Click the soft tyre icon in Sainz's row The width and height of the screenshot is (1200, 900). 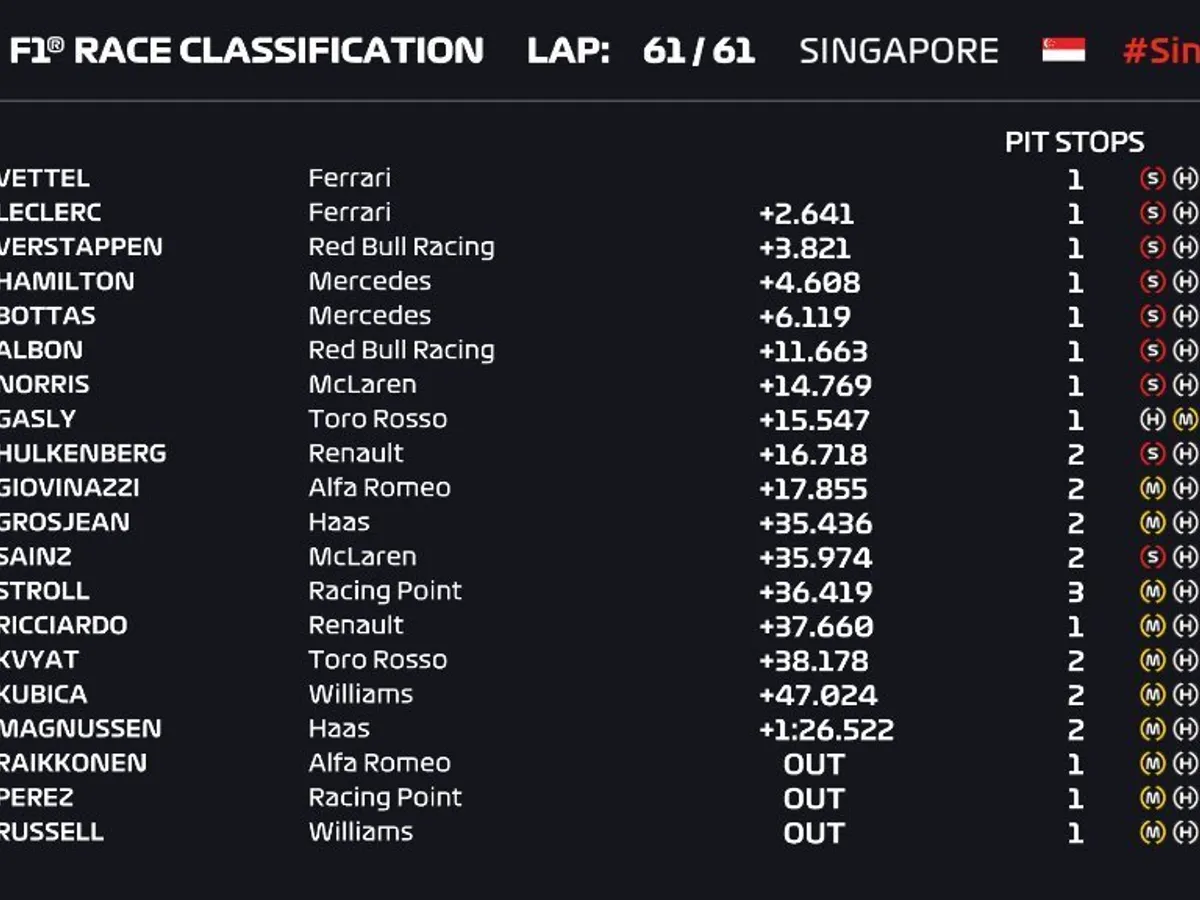(1153, 558)
